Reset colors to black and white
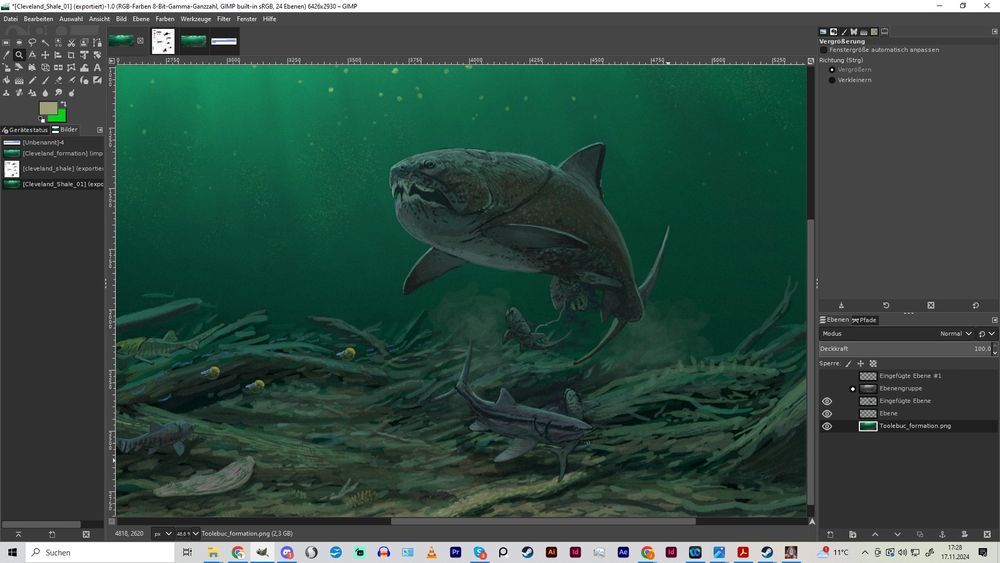 coord(42,119)
